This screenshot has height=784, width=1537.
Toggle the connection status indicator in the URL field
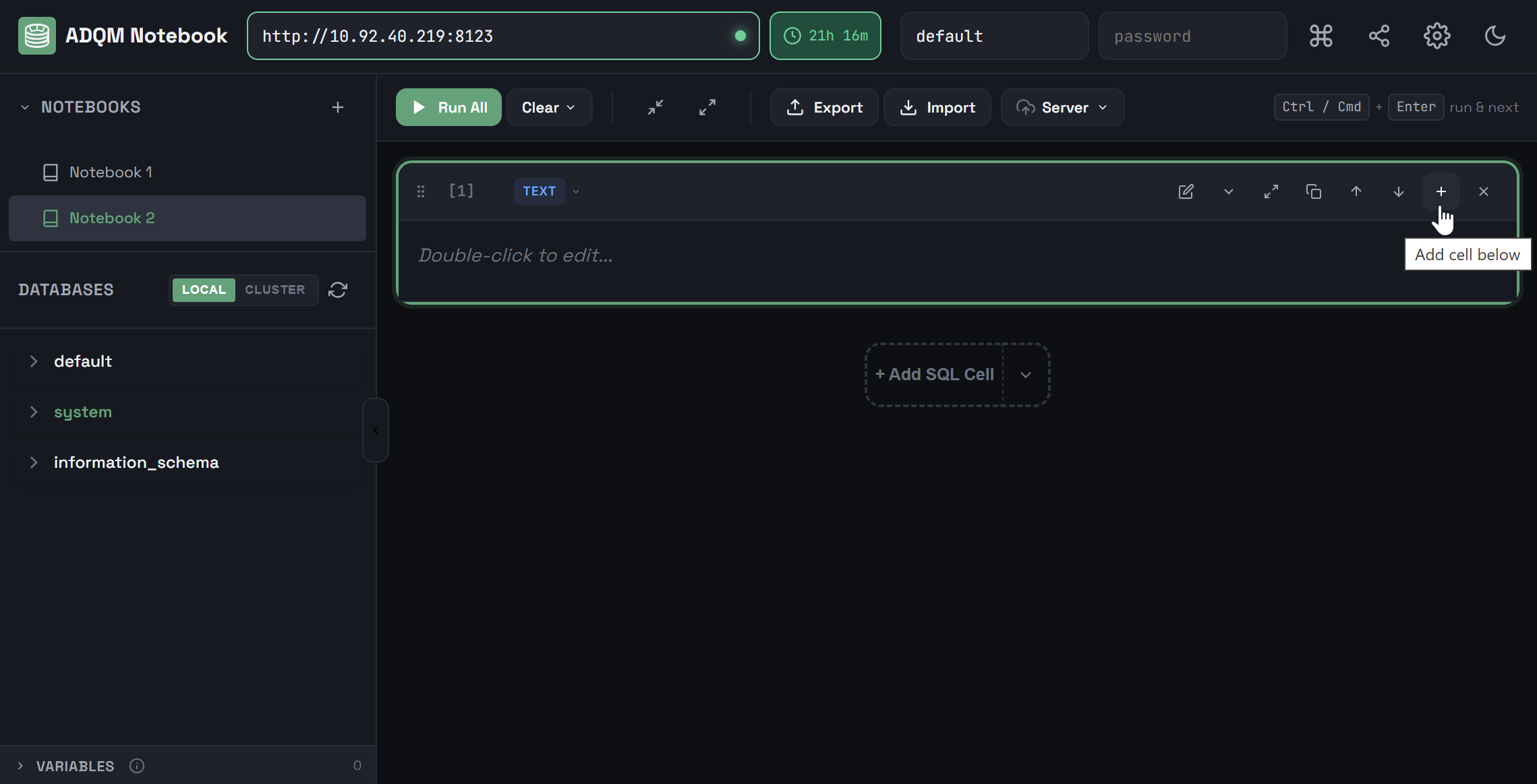tap(741, 36)
